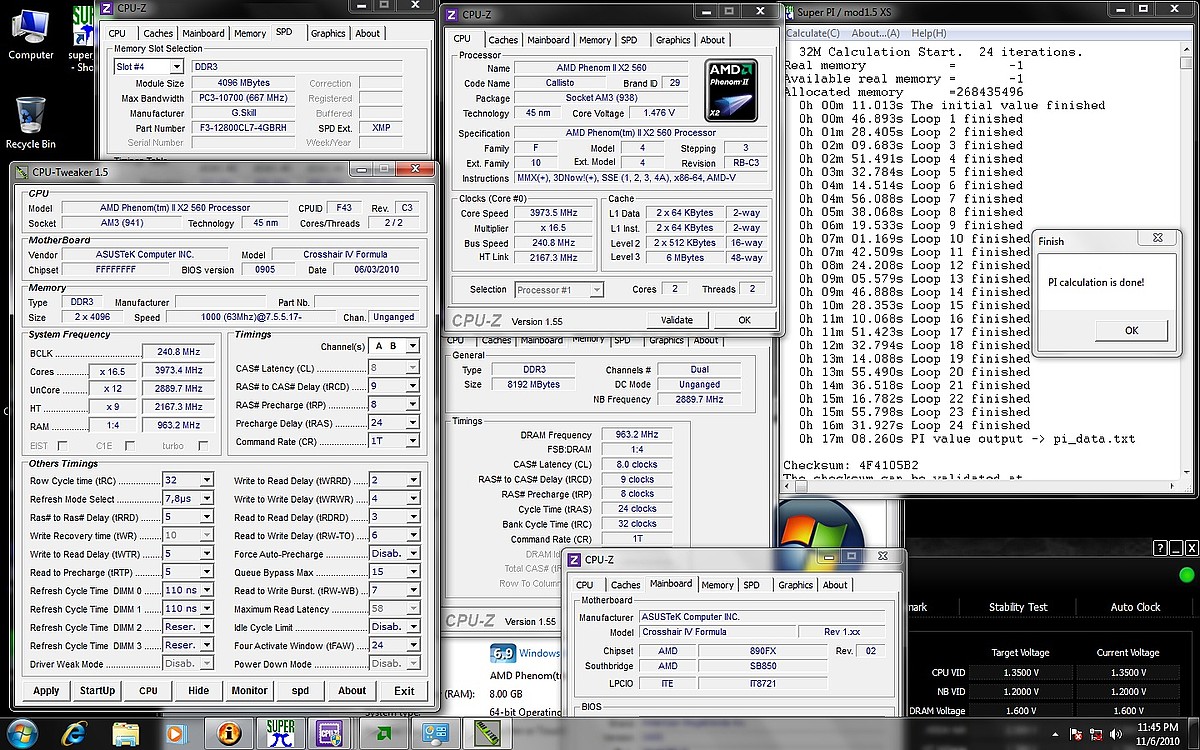Select the Graphics tab in the CPU-Z SPD window
Screen dimensions: 1200x750
point(328,33)
